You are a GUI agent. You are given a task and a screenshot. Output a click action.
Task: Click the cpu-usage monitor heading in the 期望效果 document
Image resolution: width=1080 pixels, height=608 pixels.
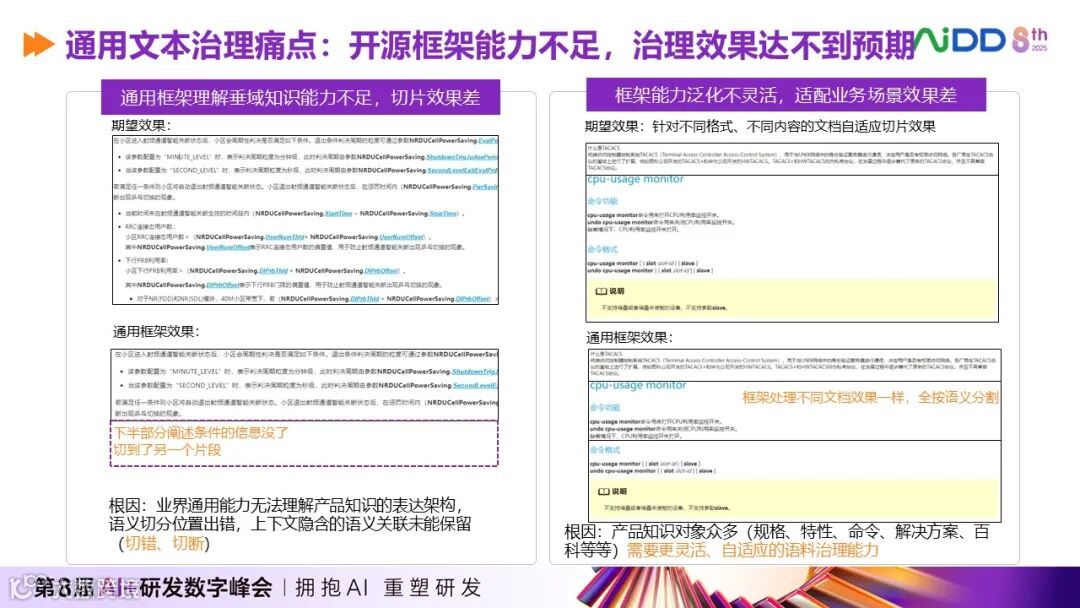click(635, 179)
